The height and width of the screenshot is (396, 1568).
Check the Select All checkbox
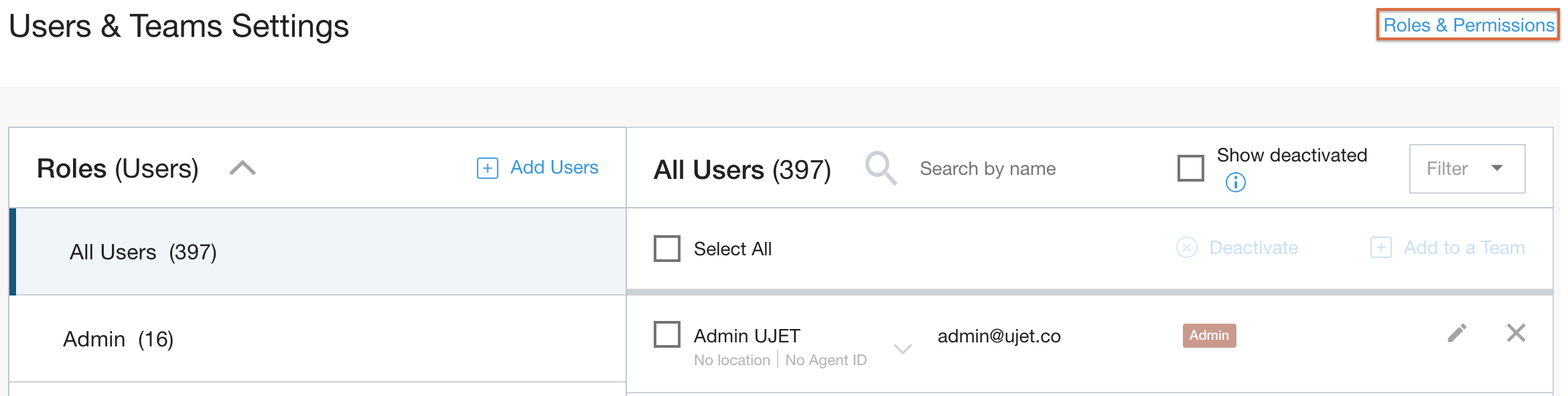point(666,248)
